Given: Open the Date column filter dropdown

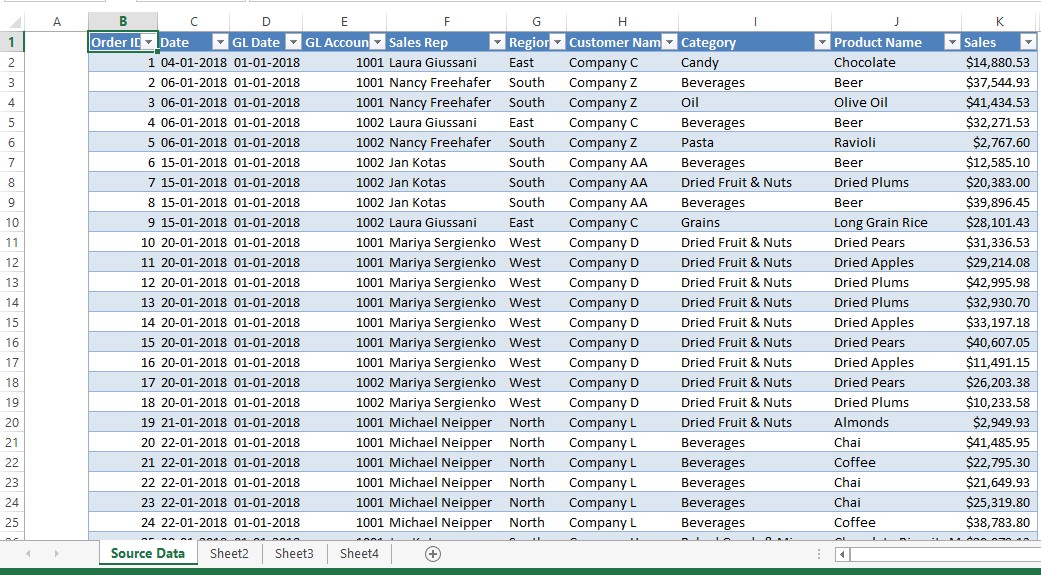Looking at the screenshot, I should click(x=220, y=42).
